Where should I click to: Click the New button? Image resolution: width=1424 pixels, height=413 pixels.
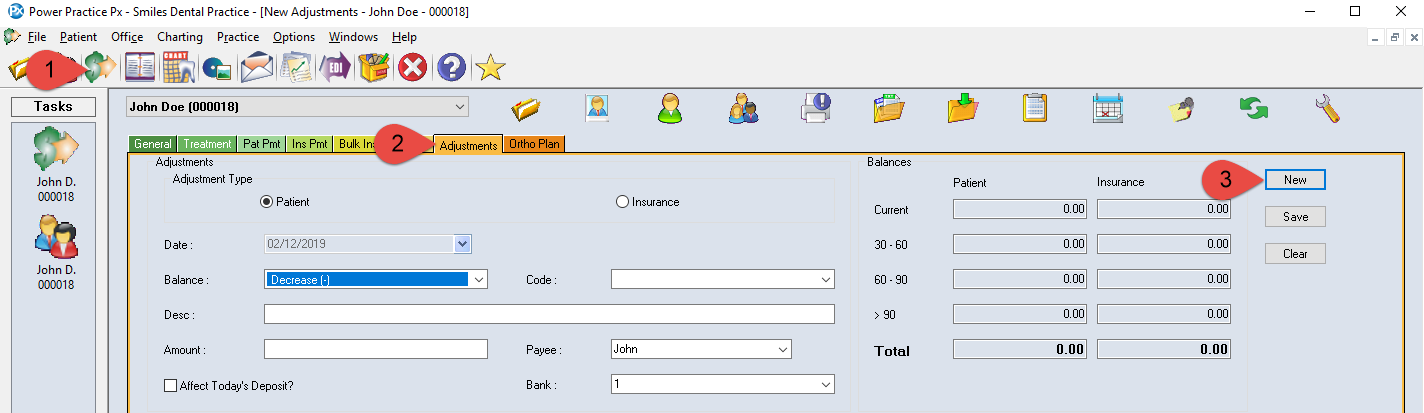click(x=1295, y=180)
